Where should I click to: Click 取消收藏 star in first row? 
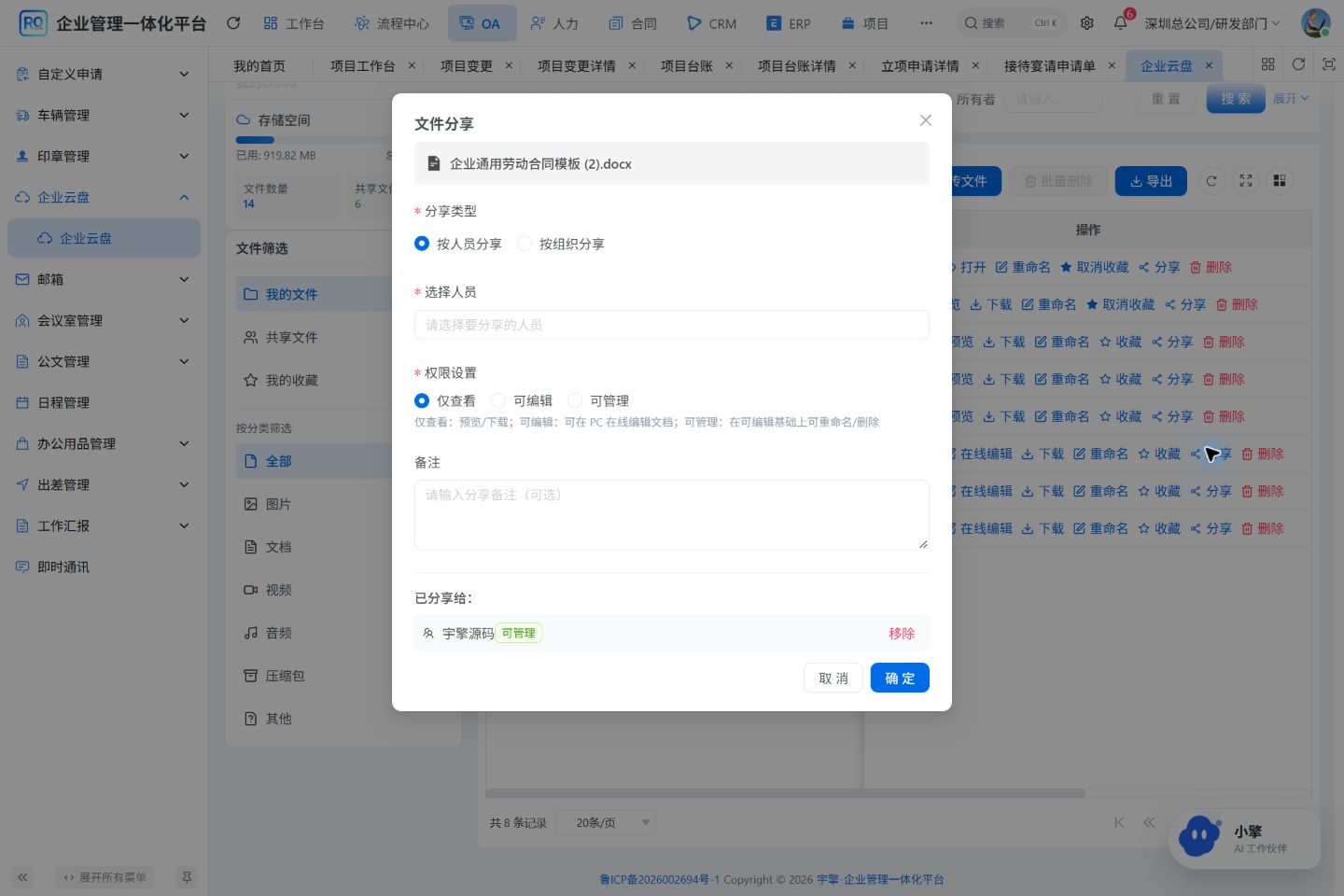(1094, 267)
